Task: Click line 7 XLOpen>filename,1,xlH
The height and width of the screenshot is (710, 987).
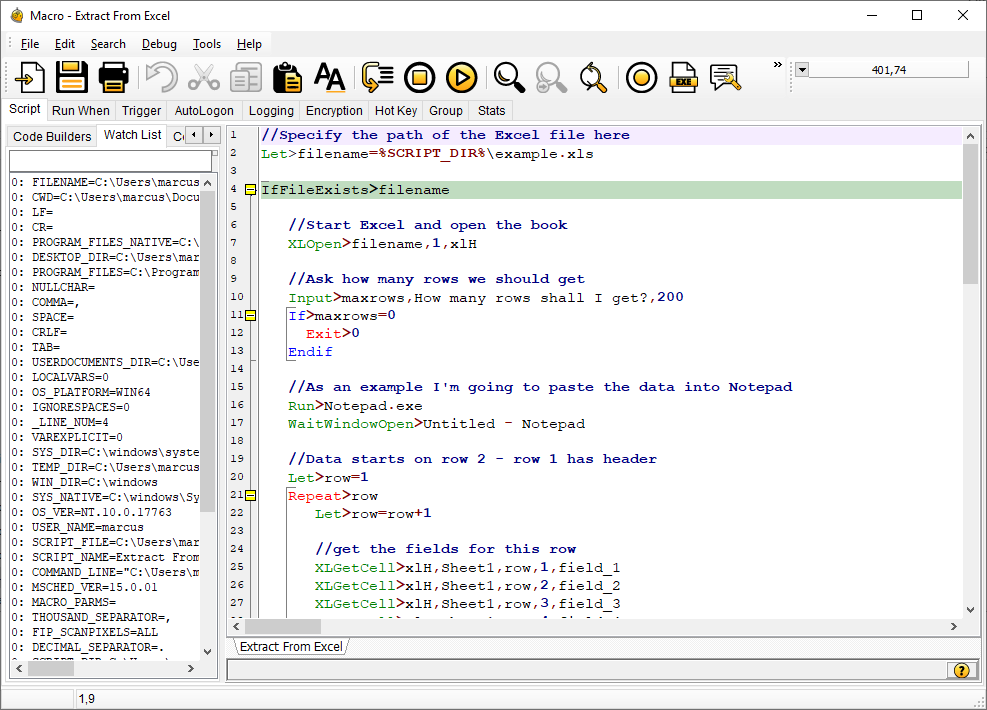Action: [x=382, y=244]
